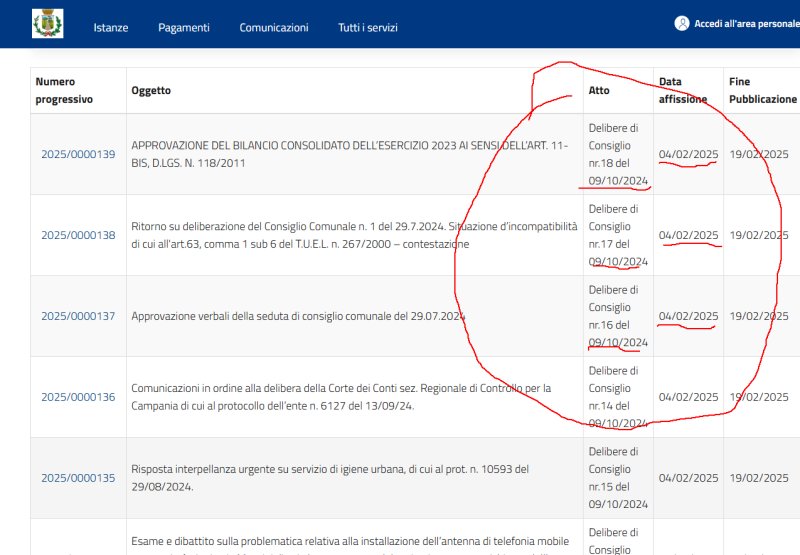Screen dimensions: 800x555
Task: Click 04/02/2025 date in row 2025/0000136
Action: point(688,397)
